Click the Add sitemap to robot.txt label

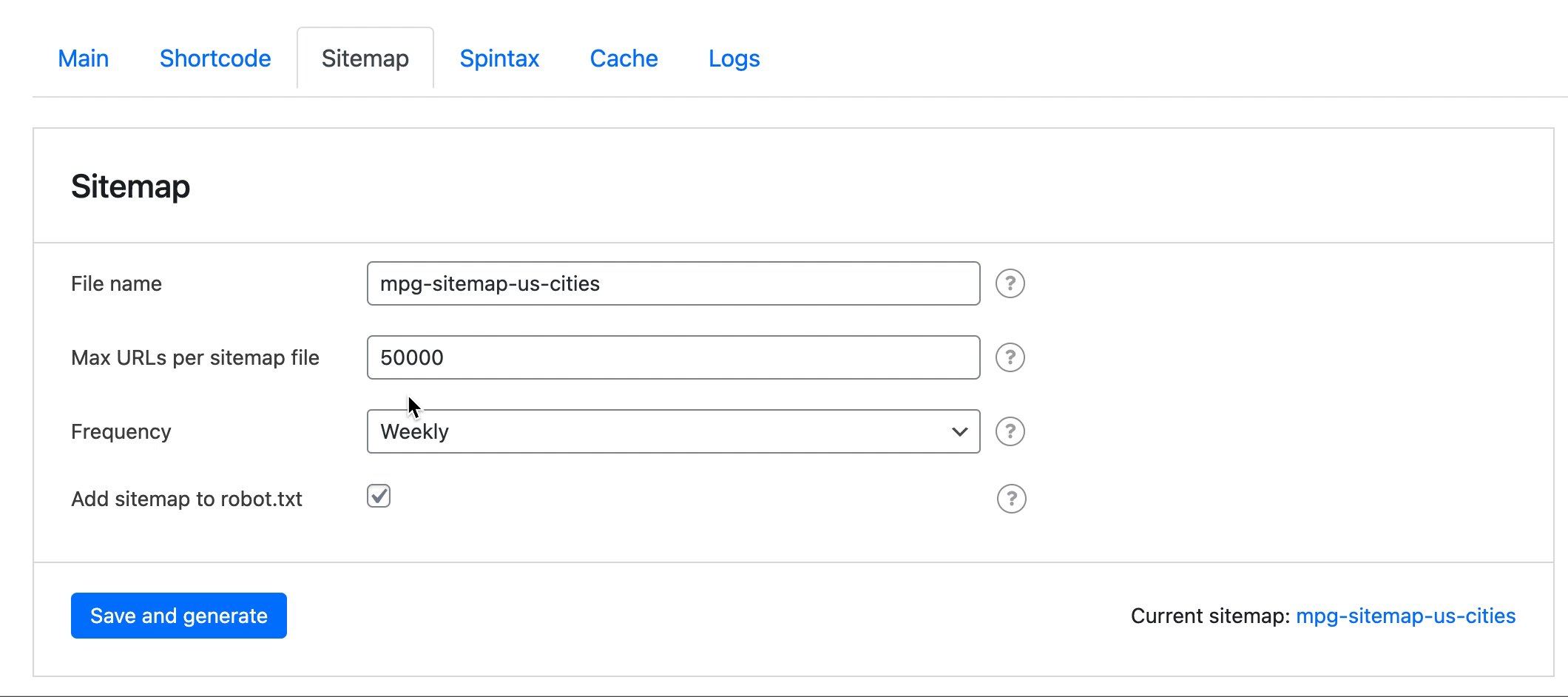tap(186, 499)
